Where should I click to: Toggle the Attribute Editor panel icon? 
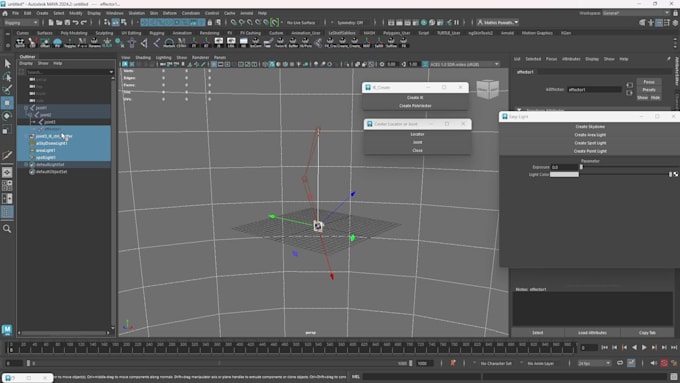(659, 23)
